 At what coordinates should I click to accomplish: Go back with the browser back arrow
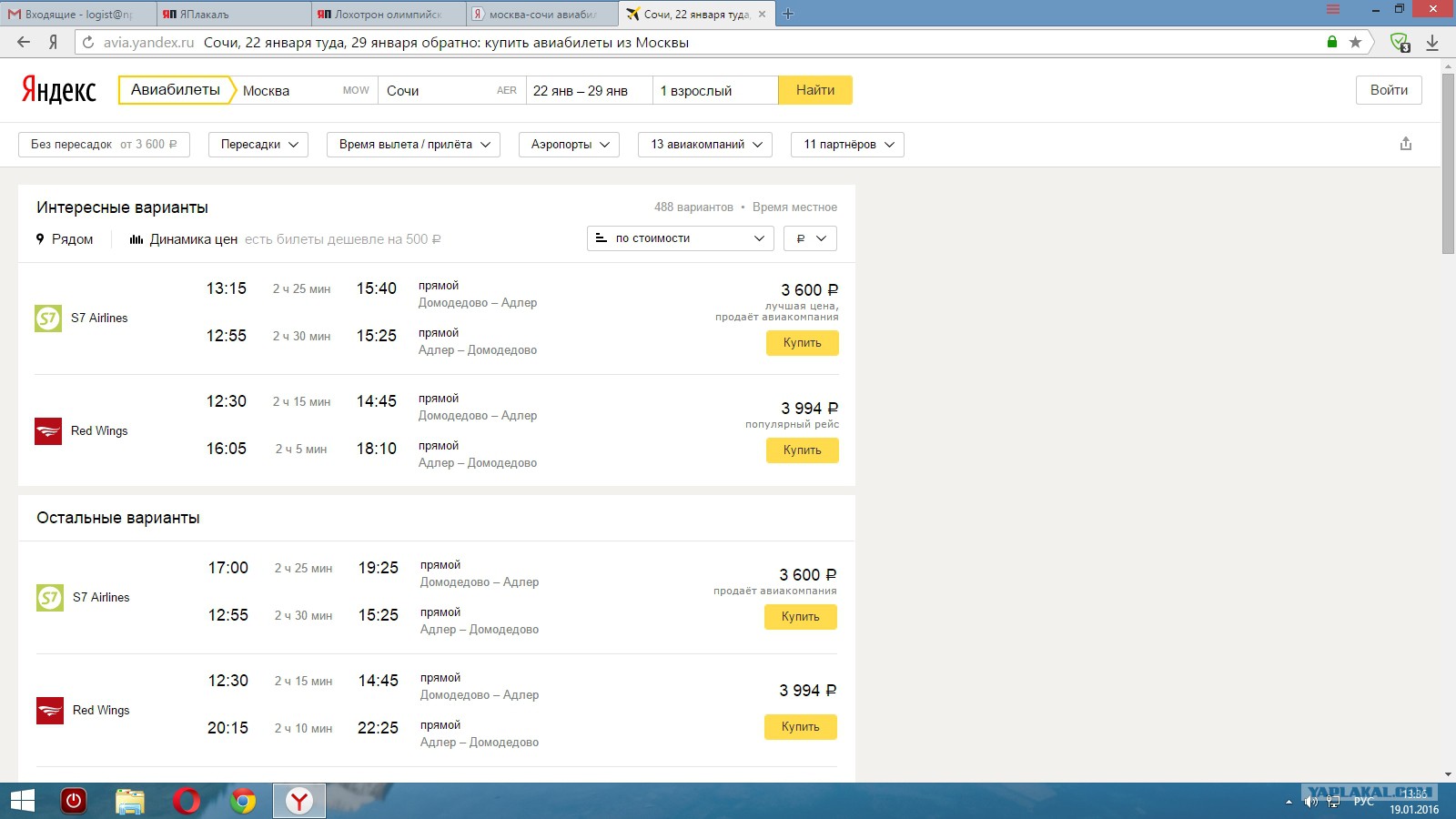click(24, 42)
